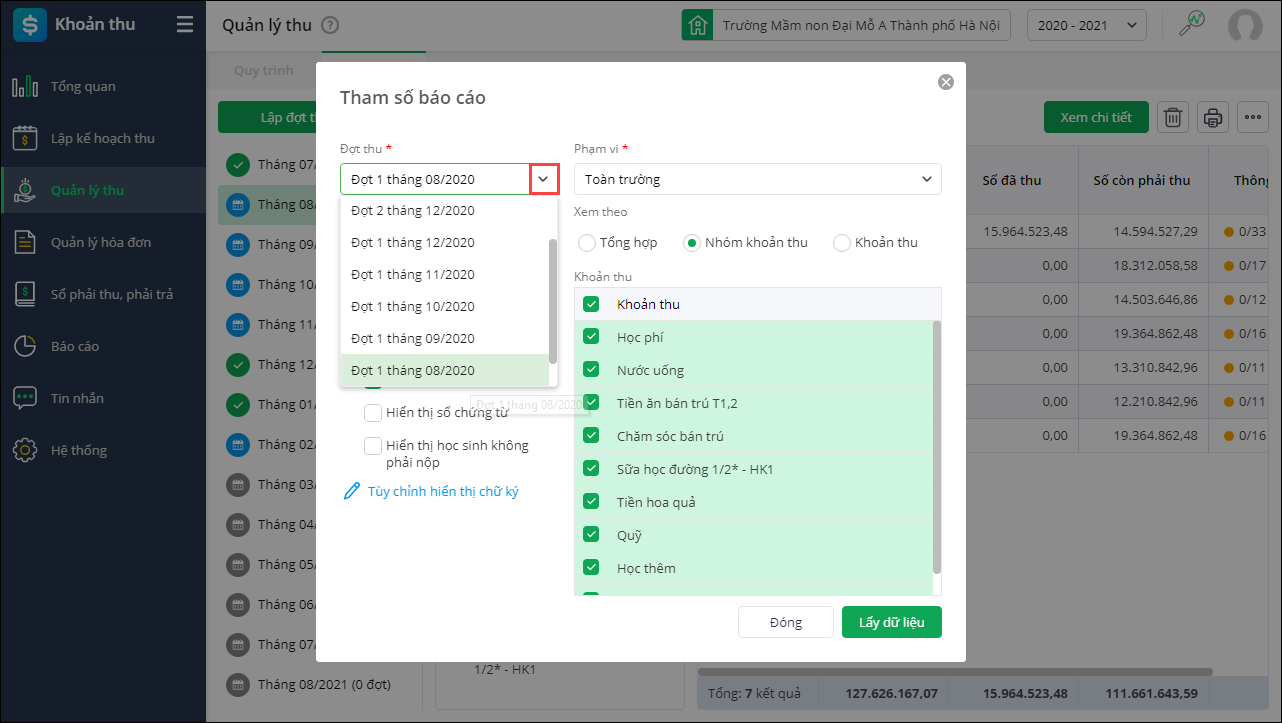Image resolution: width=1282 pixels, height=723 pixels.
Task: Click the Hệ thống gear icon
Action: click(x=25, y=450)
